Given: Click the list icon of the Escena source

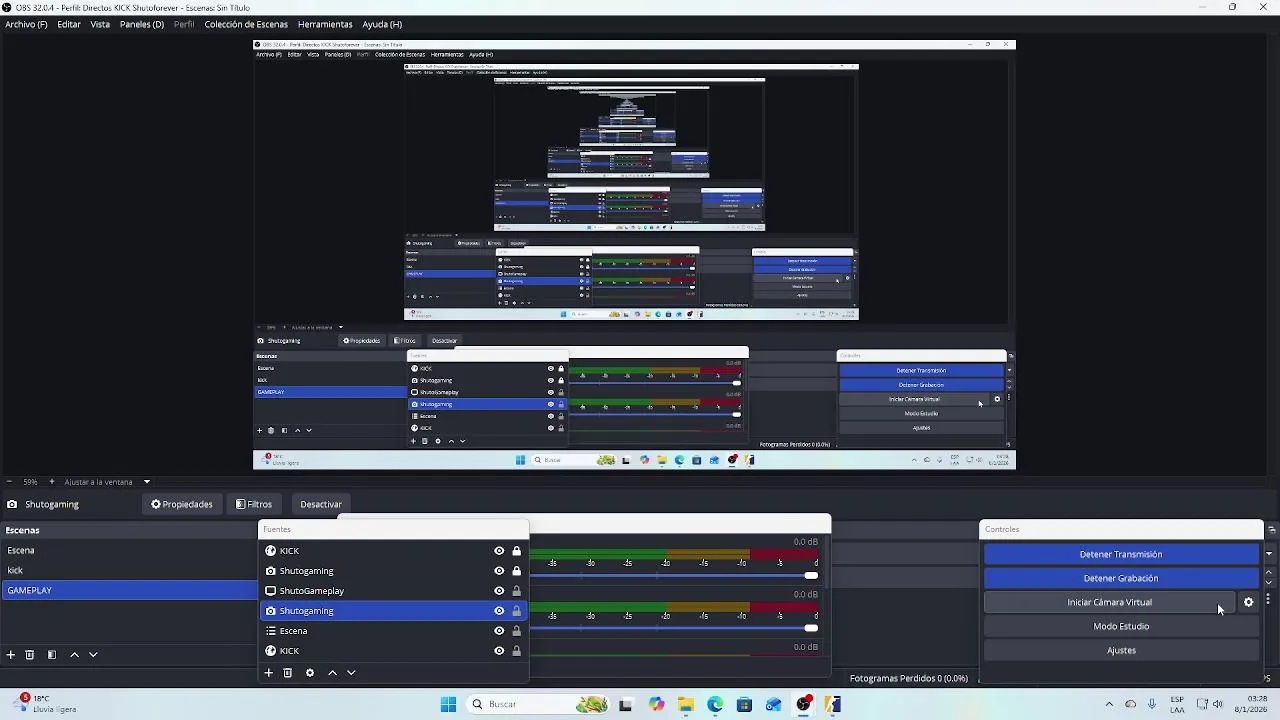Looking at the screenshot, I should pyautogui.click(x=270, y=631).
